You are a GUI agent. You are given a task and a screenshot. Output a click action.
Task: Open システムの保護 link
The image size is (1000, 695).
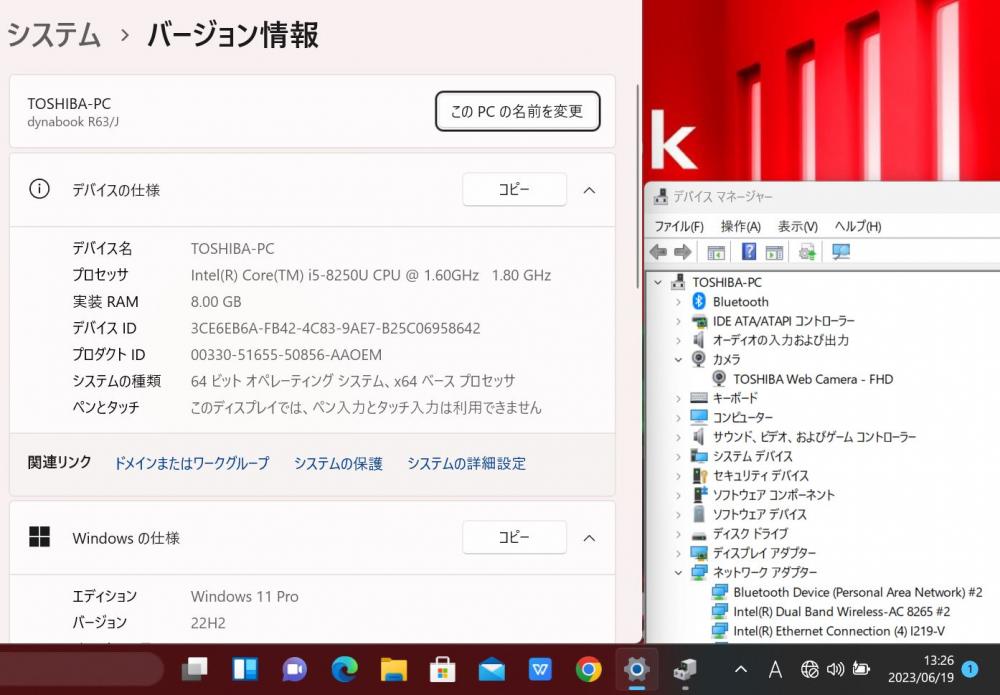[x=338, y=464]
